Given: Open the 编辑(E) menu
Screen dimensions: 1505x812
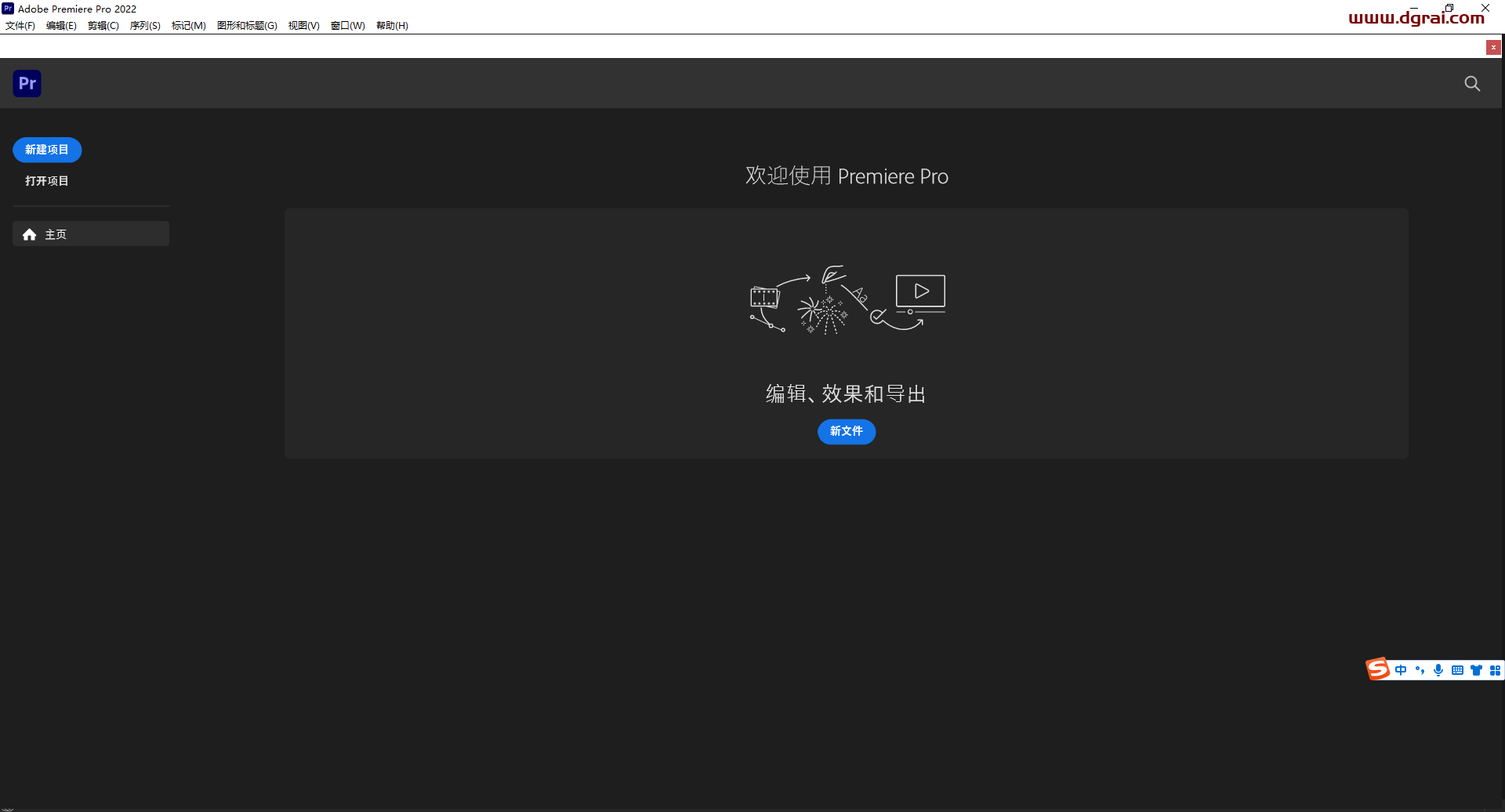Looking at the screenshot, I should [x=61, y=26].
